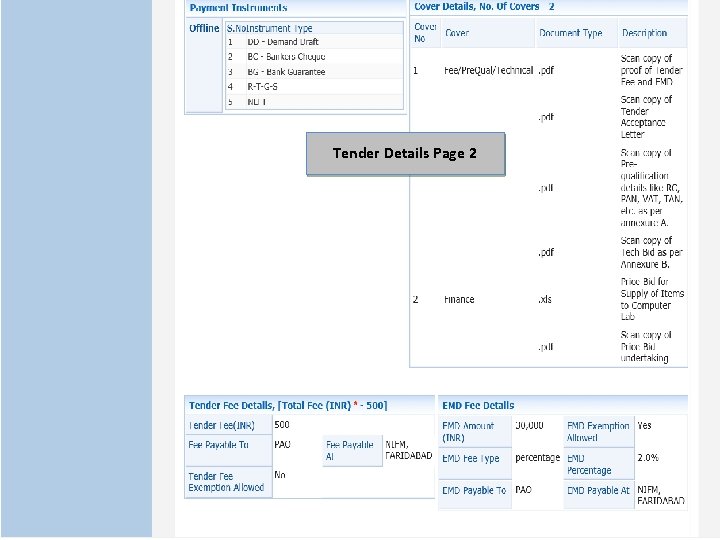Select the Offline label in Payment Instruments

pos(204,28)
